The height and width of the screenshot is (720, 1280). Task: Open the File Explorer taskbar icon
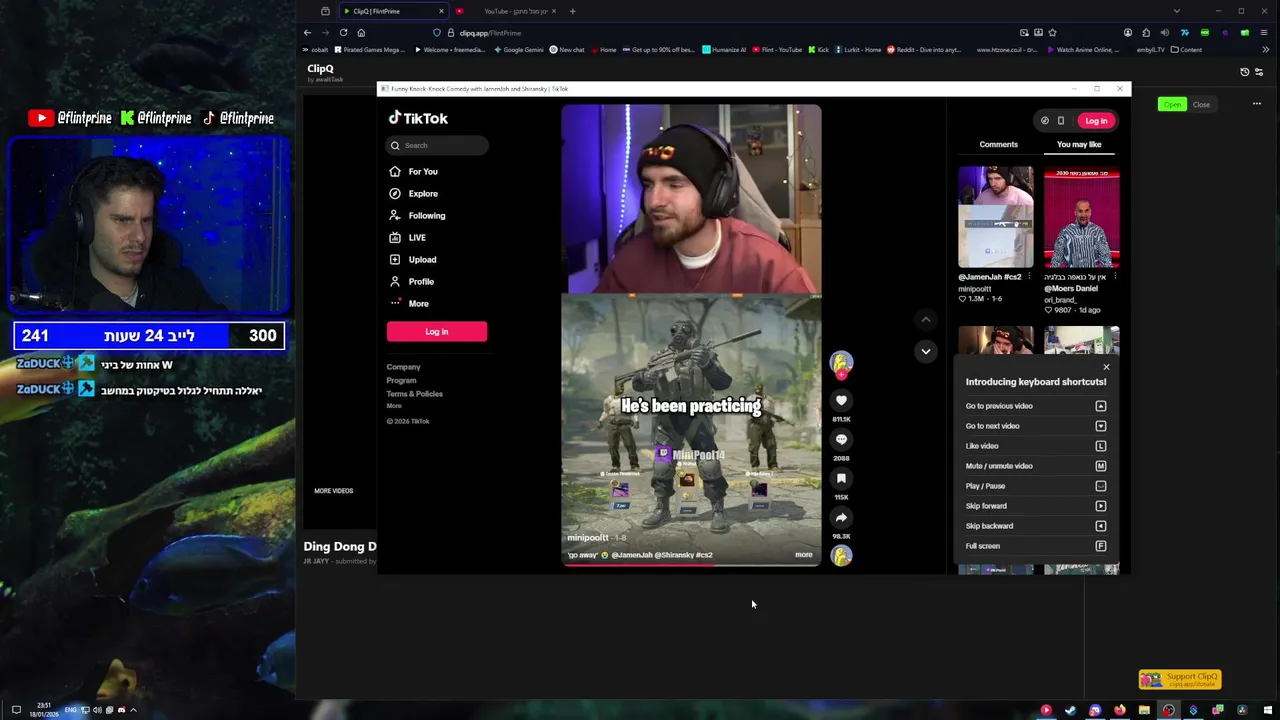1144,710
